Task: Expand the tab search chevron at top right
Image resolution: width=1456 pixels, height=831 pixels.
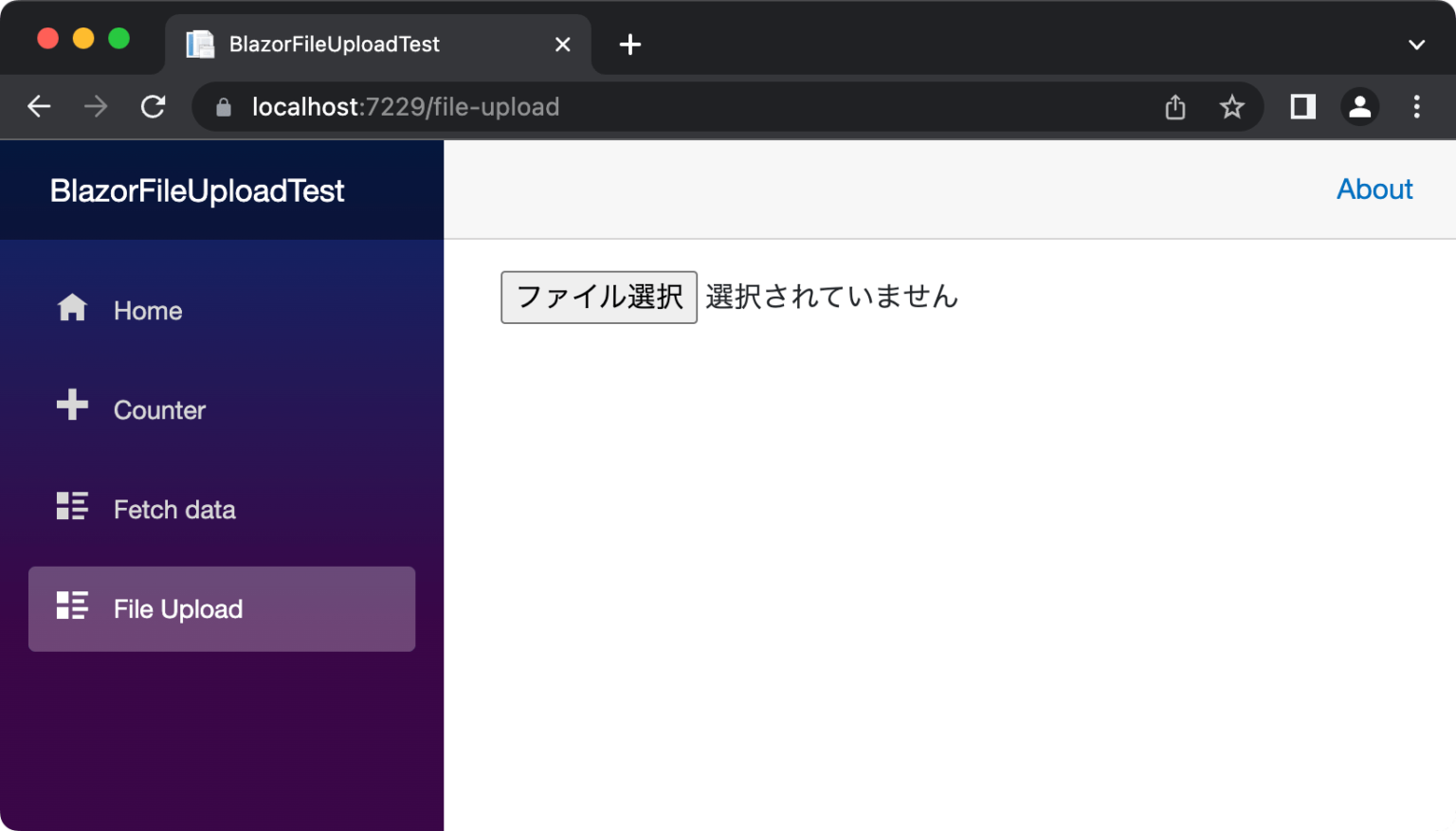Action: tap(1416, 44)
